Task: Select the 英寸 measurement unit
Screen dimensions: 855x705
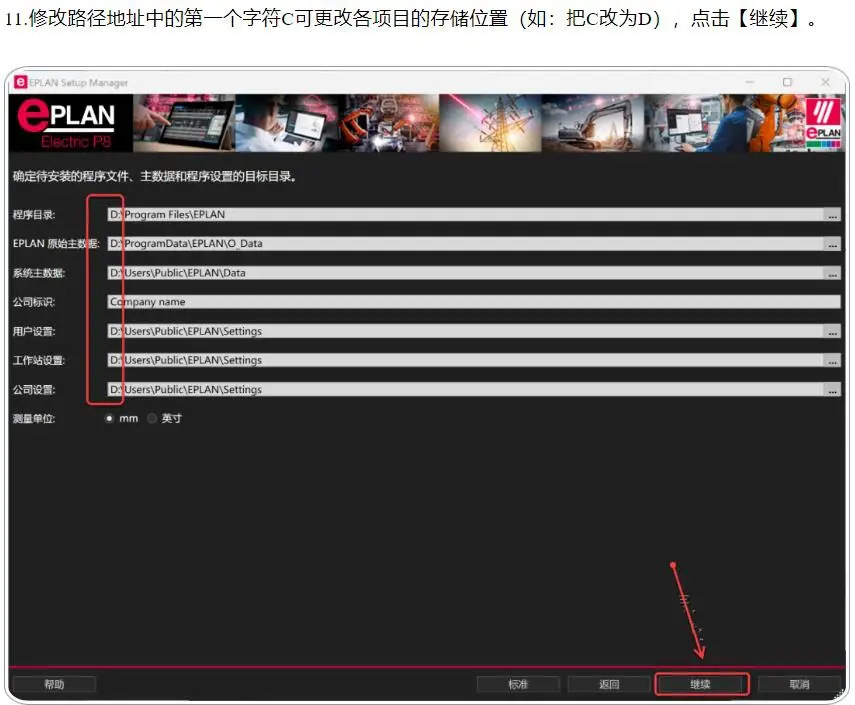Action: point(152,418)
